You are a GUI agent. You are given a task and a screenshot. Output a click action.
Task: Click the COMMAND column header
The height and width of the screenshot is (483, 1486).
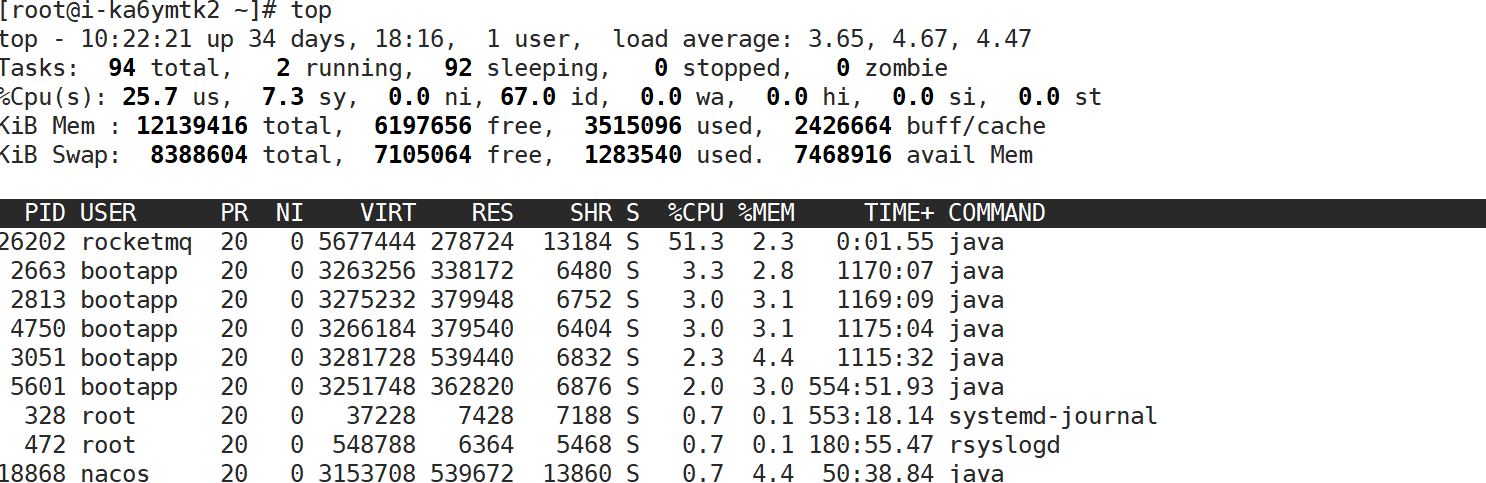pyautogui.click(x=996, y=213)
